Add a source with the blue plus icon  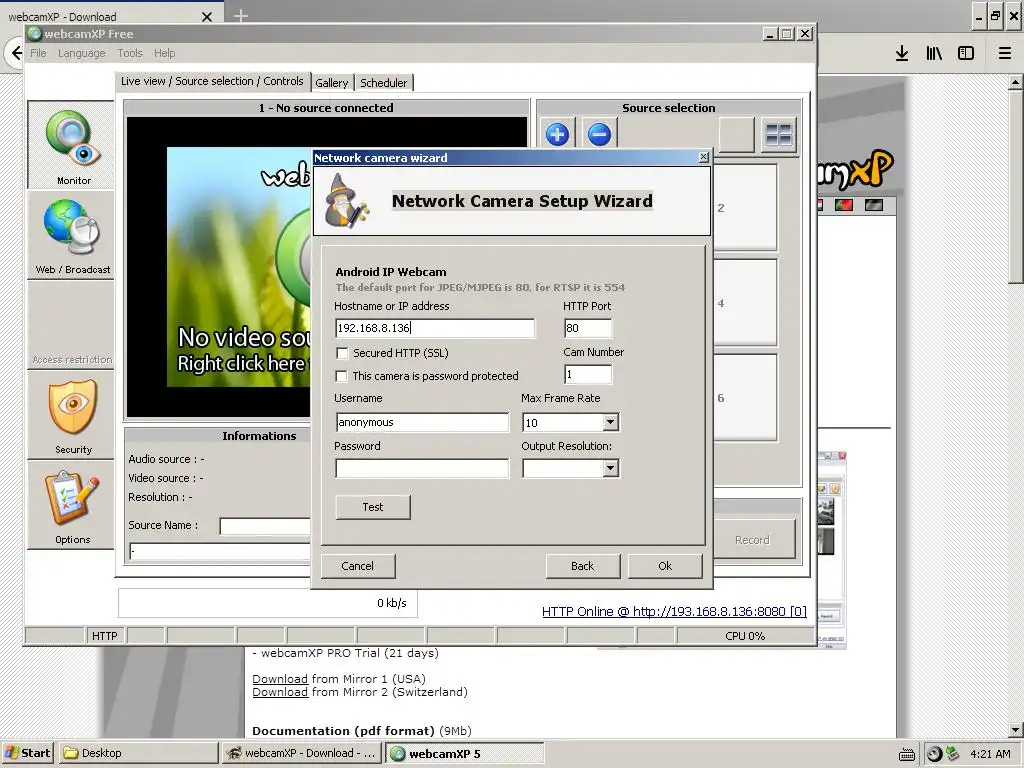(x=557, y=135)
